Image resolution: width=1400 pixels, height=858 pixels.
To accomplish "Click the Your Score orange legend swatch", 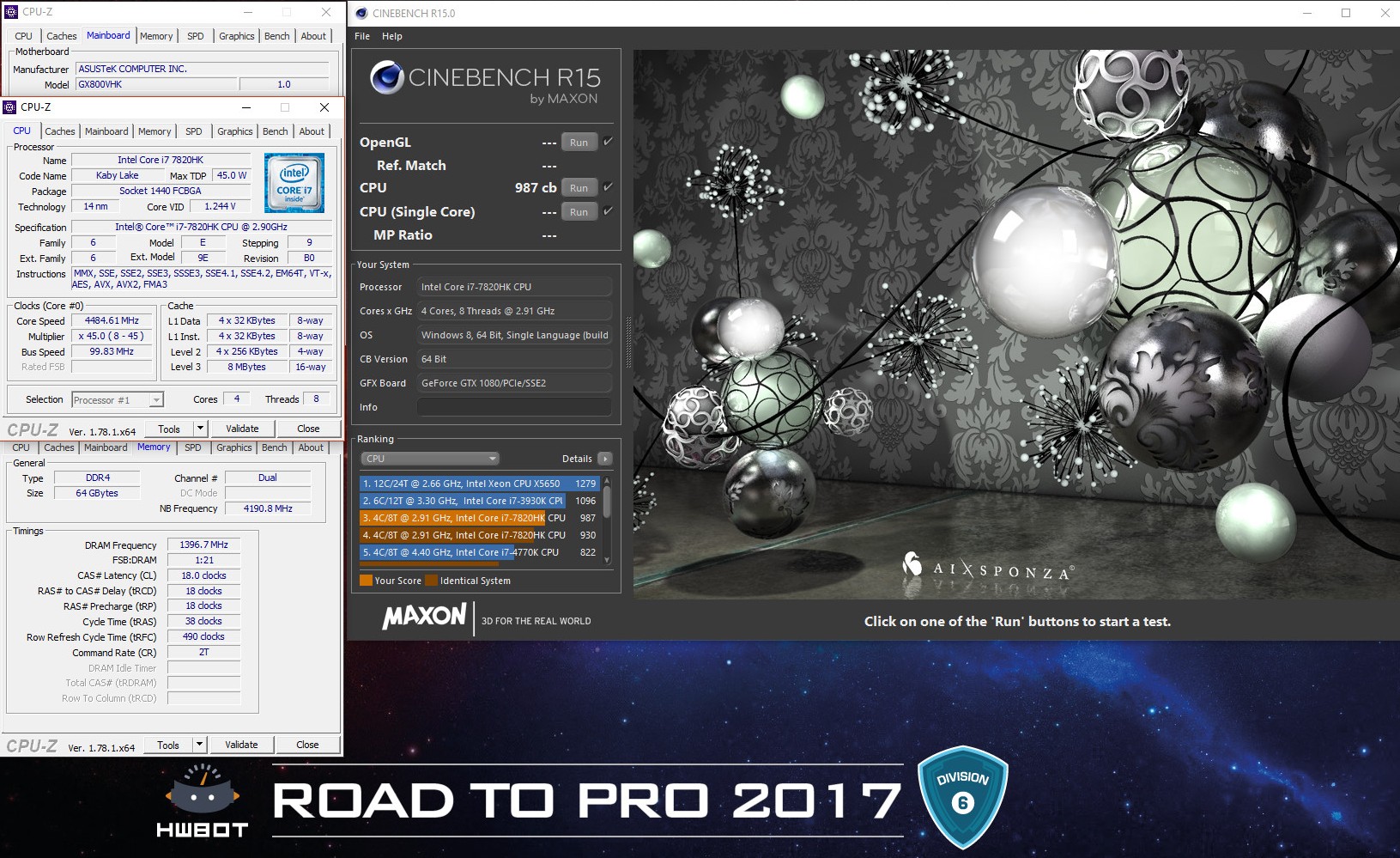I will click(366, 581).
